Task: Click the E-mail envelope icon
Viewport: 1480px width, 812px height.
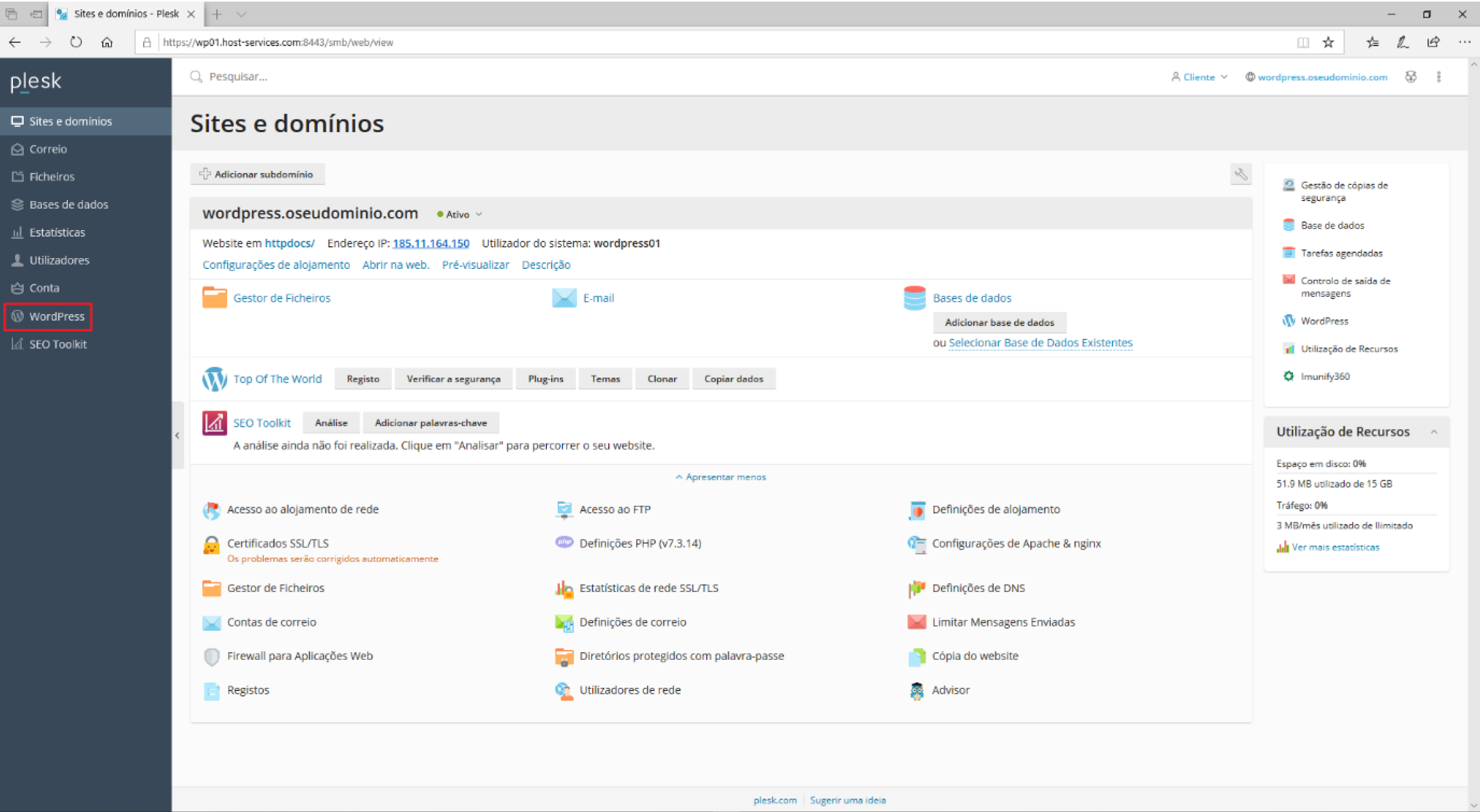Action: tap(564, 298)
